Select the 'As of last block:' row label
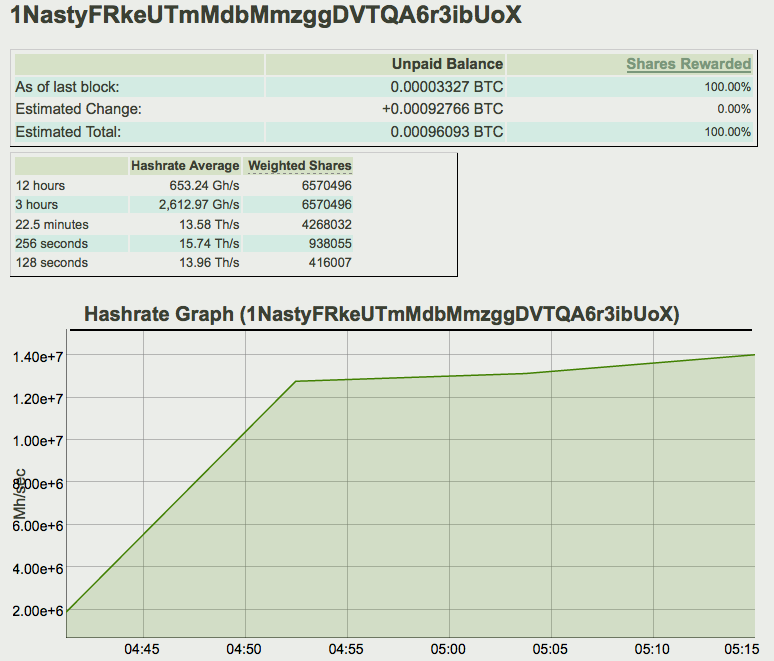 click(x=68, y=87)
